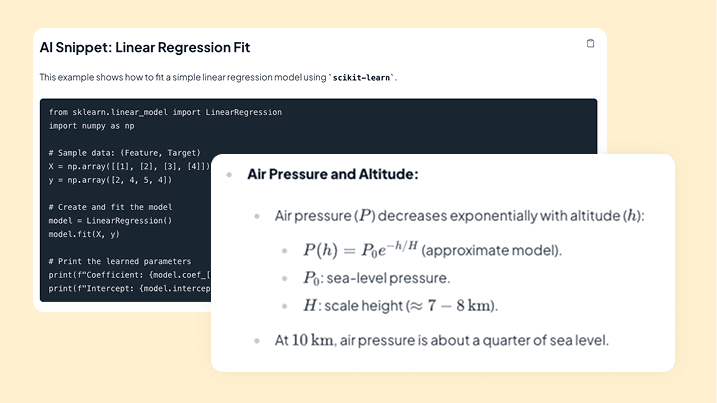The width and height of the screenshot is (717, 403).
Task: Click the 'AI Snippet: Linear Regression Fit' heading
Action: 144,47
